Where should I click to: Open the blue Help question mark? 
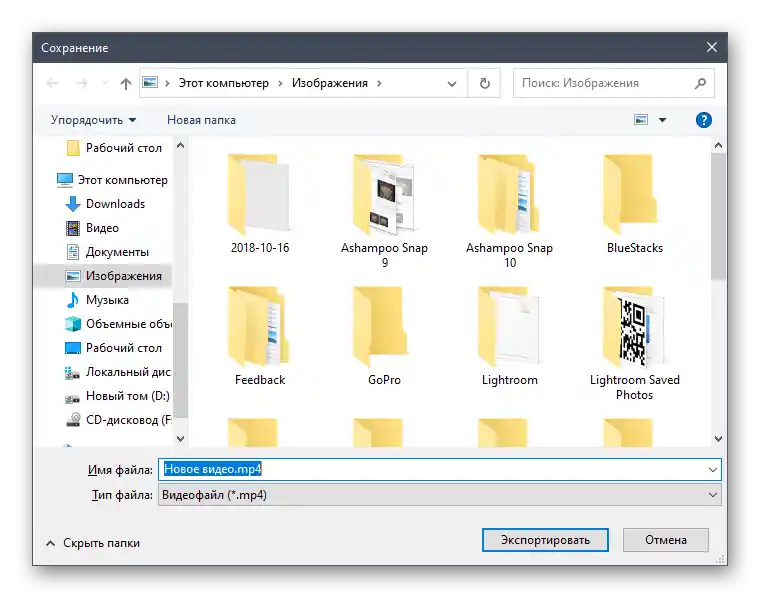703,120
